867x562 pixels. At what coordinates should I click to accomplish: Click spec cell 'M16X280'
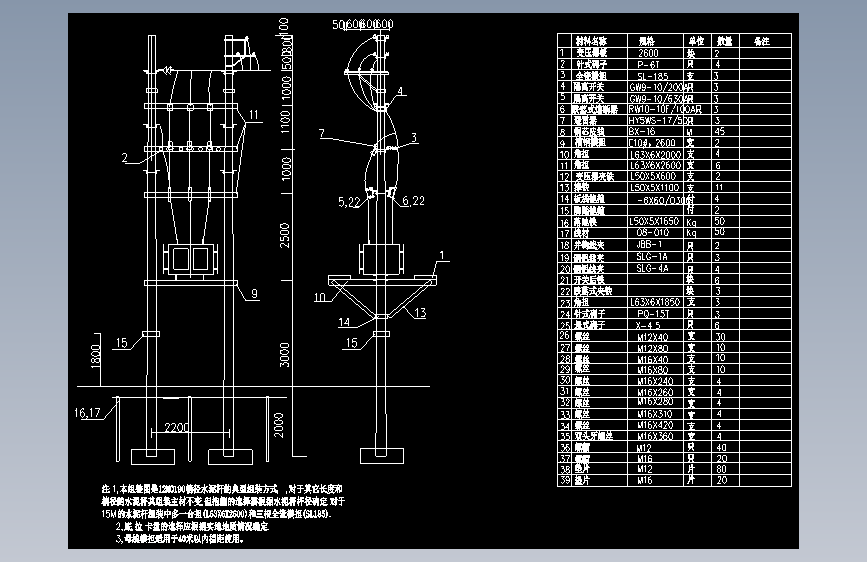pyautogui.click(x=655, y=402)
